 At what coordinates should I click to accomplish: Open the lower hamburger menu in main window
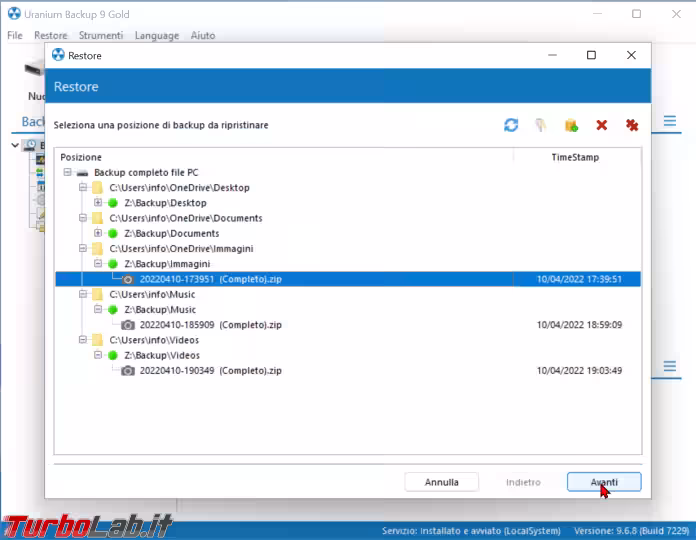click(670, 367)
